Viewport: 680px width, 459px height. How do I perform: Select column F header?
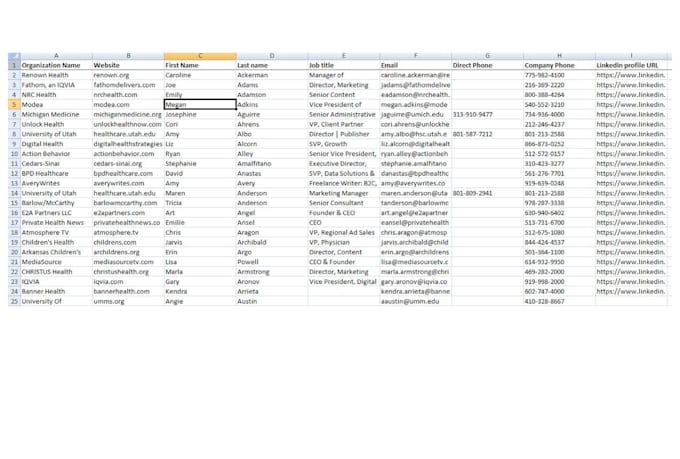click(x=415, y=56)
